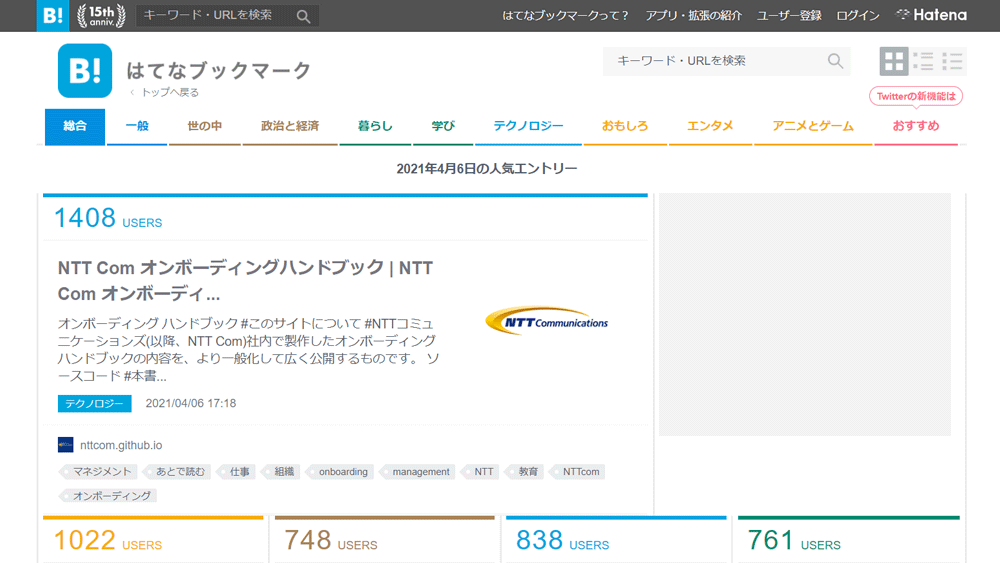Click the nttcom.github.io favicon
This screenshot has width=1000, height=563.
pyautogui.click(x=66, y=445)
